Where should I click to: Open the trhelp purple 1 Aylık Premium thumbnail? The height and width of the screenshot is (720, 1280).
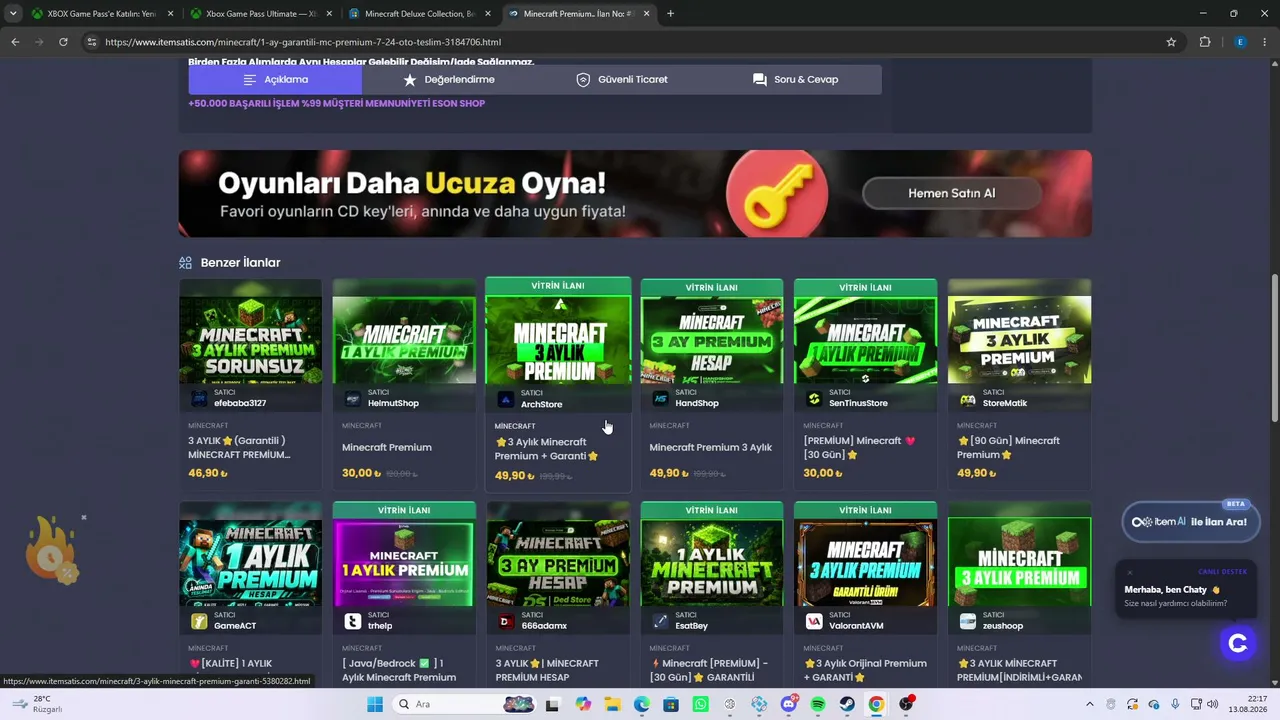click(x=404, y=563)
